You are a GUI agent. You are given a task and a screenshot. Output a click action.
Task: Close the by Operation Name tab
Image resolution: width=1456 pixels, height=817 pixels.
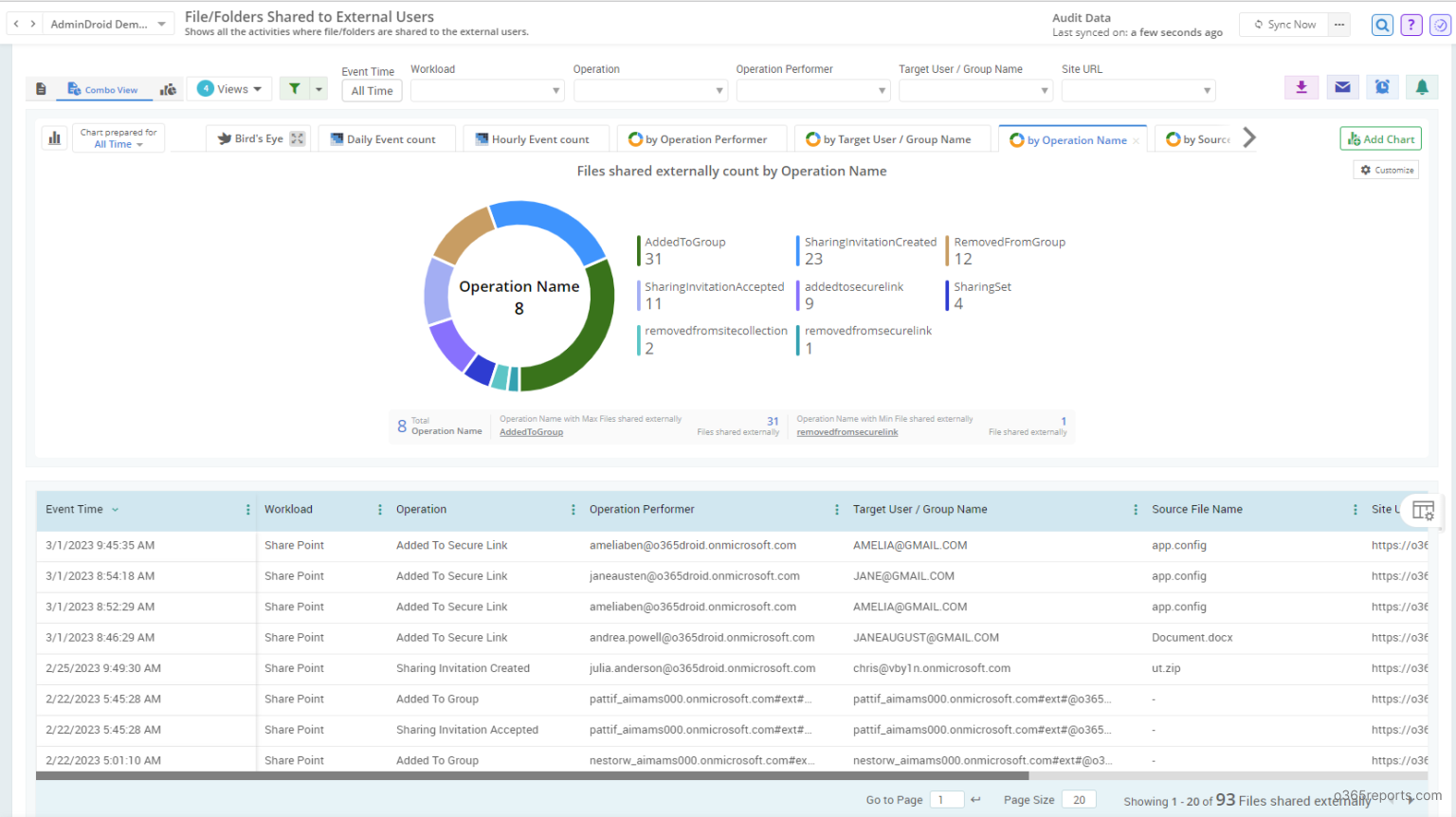pyautogui.click(x=1136, y=141)
